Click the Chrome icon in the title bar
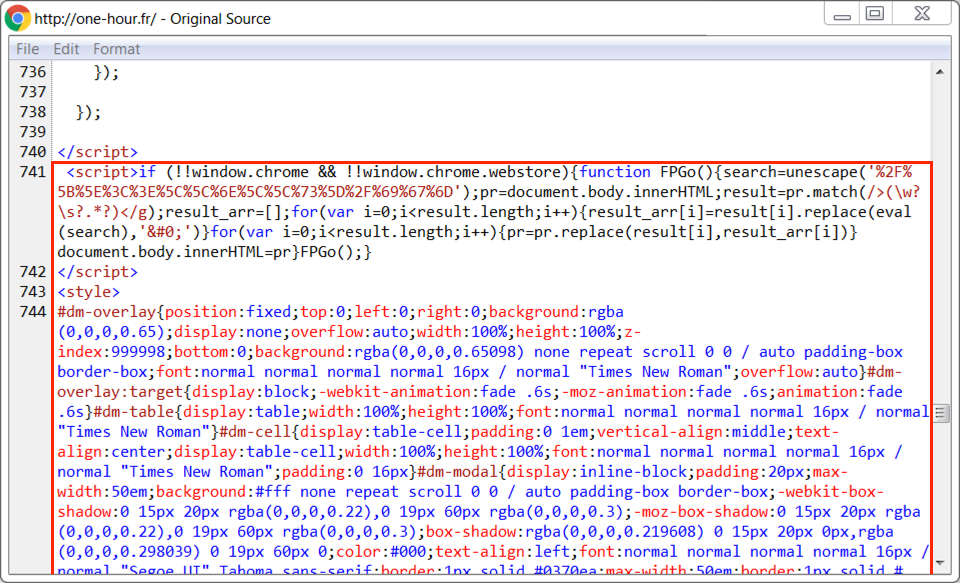Viewport: 960px width, 583px height. click(17, 18)
